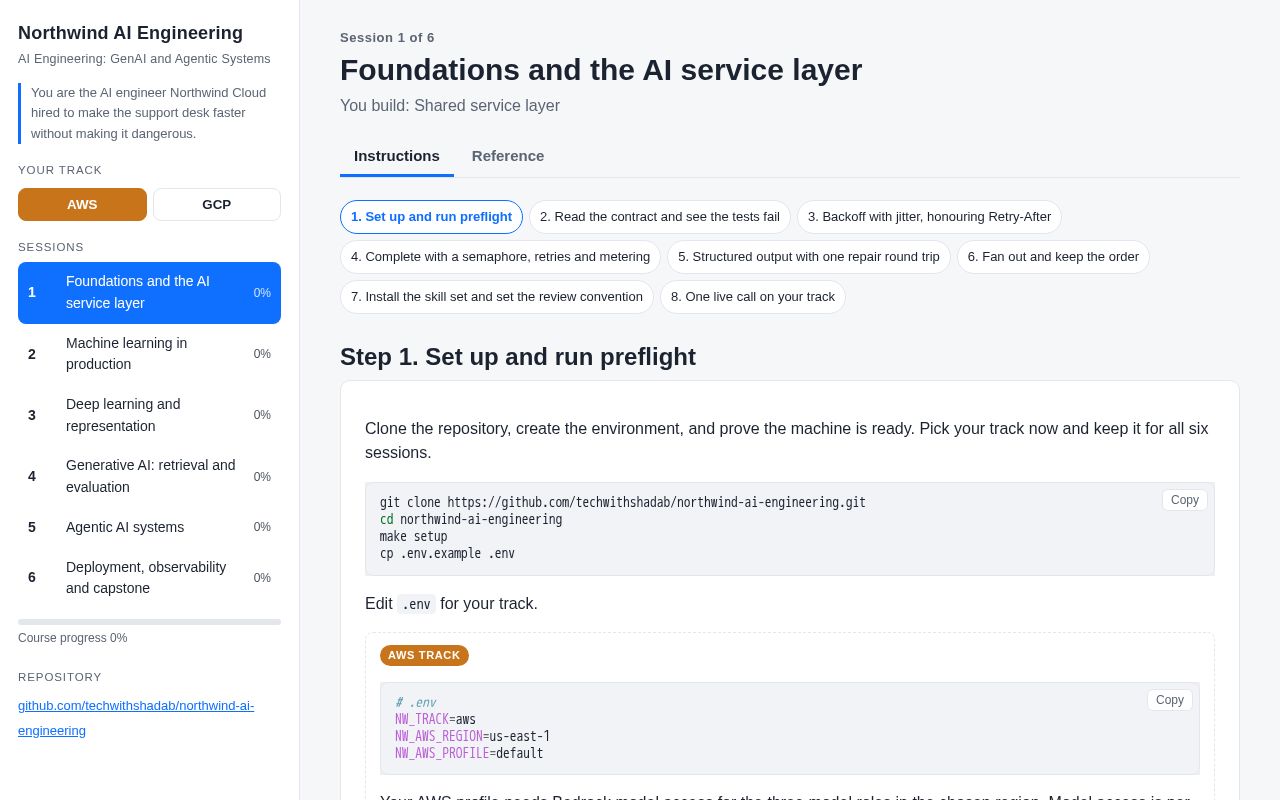The image size is (1280, 800).
Task: Click the 'NW_AWS_REGION=us-east-1' line
Action: [x=472, y=737]
